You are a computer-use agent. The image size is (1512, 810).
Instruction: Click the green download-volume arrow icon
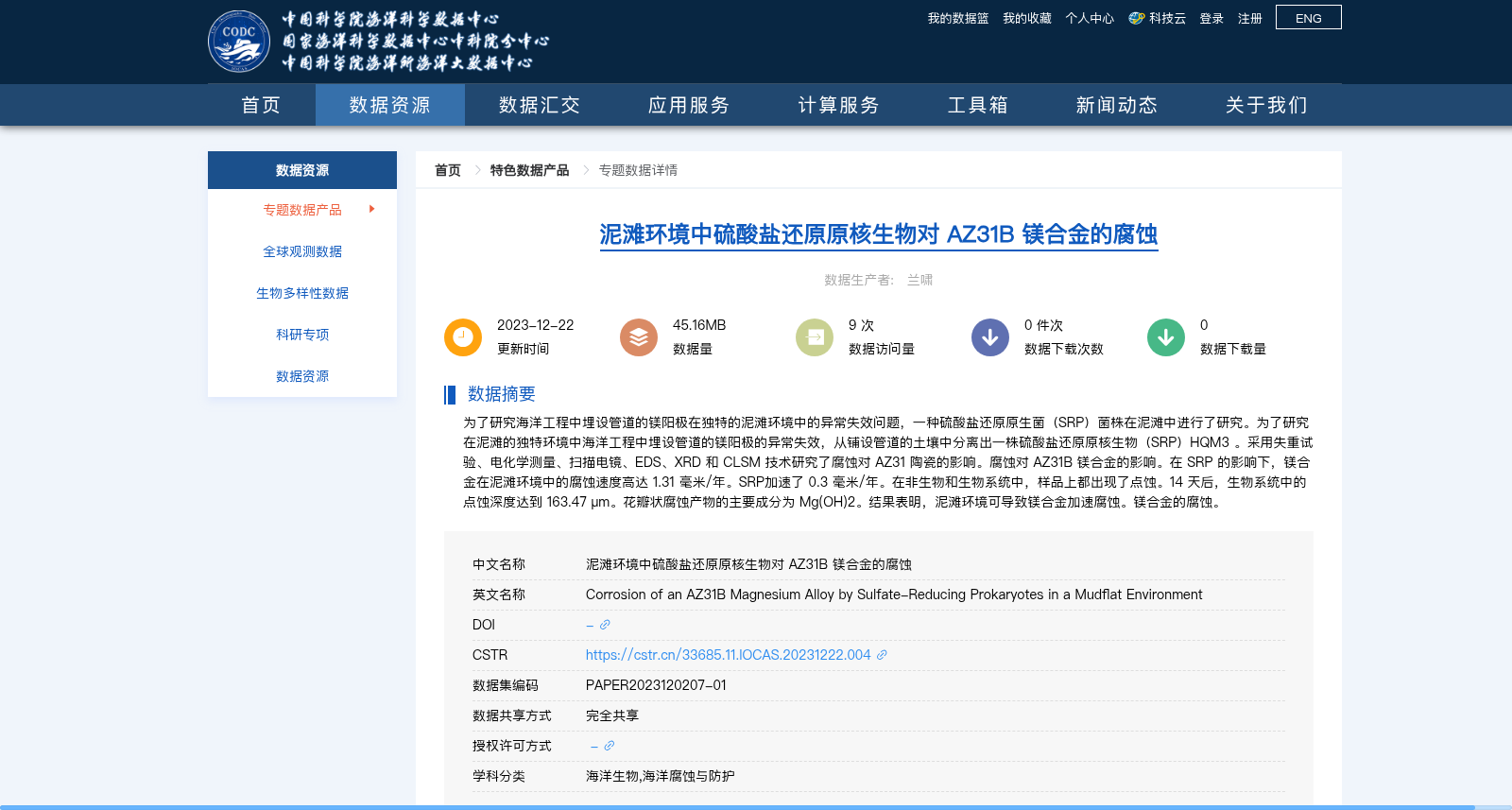(1166, 337)
